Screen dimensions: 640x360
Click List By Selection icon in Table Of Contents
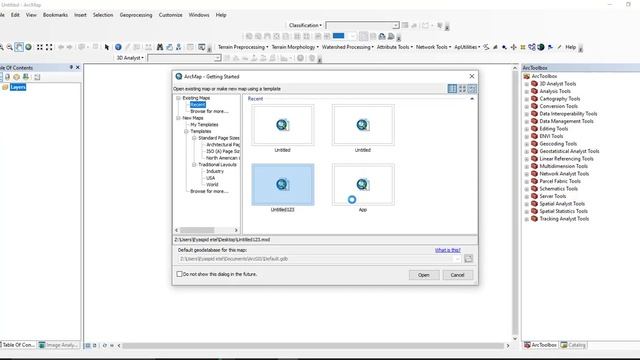[26, 77]
